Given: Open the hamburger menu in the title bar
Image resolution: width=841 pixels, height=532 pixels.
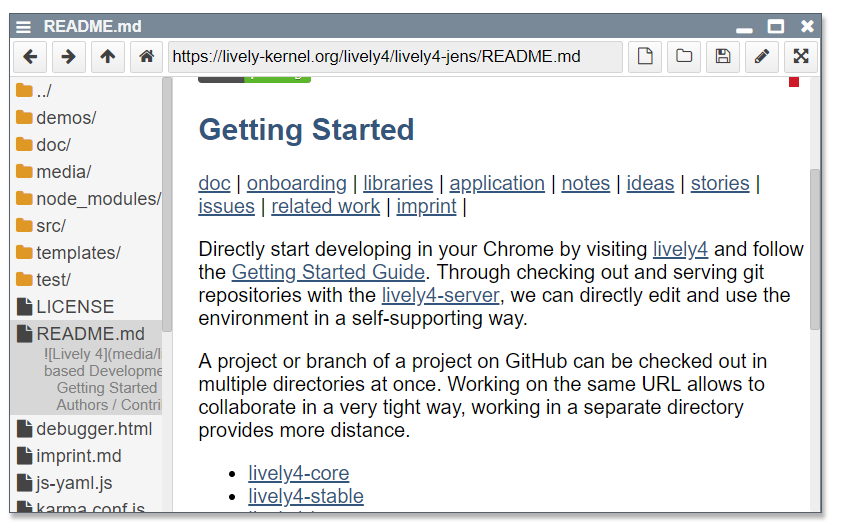Looking at the screenshot, I should click(23, 27).
